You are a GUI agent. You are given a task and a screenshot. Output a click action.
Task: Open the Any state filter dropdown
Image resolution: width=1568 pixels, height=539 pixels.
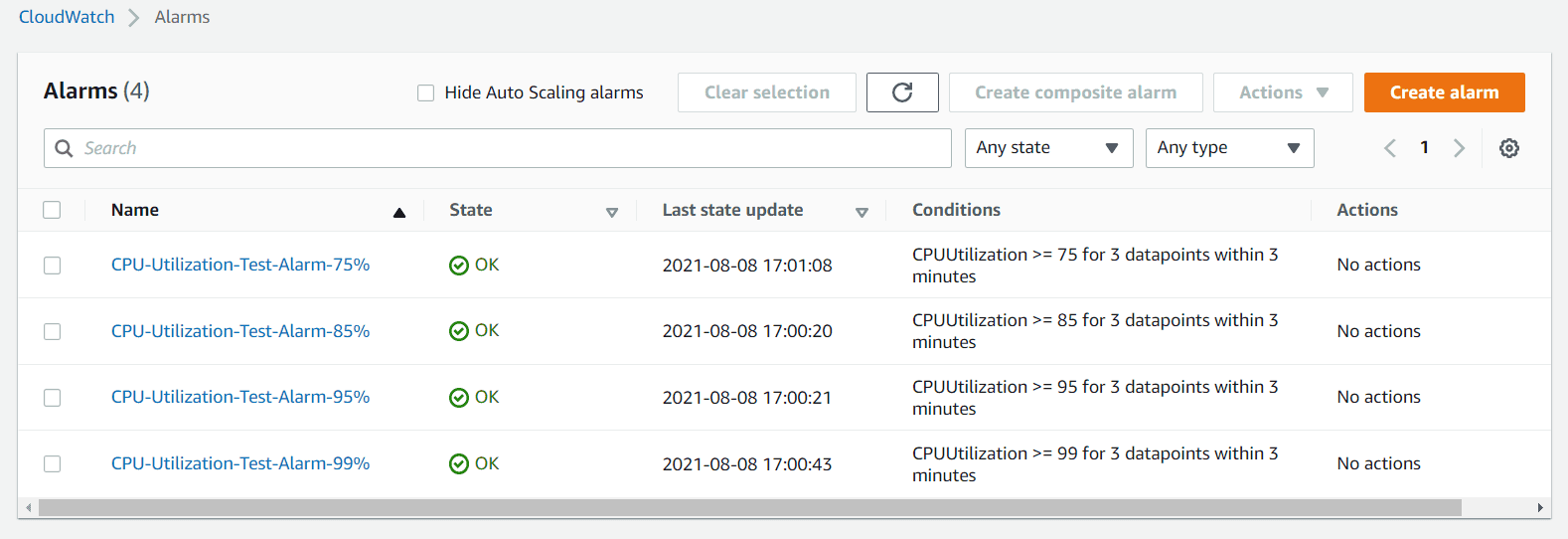coord(1048,148)
